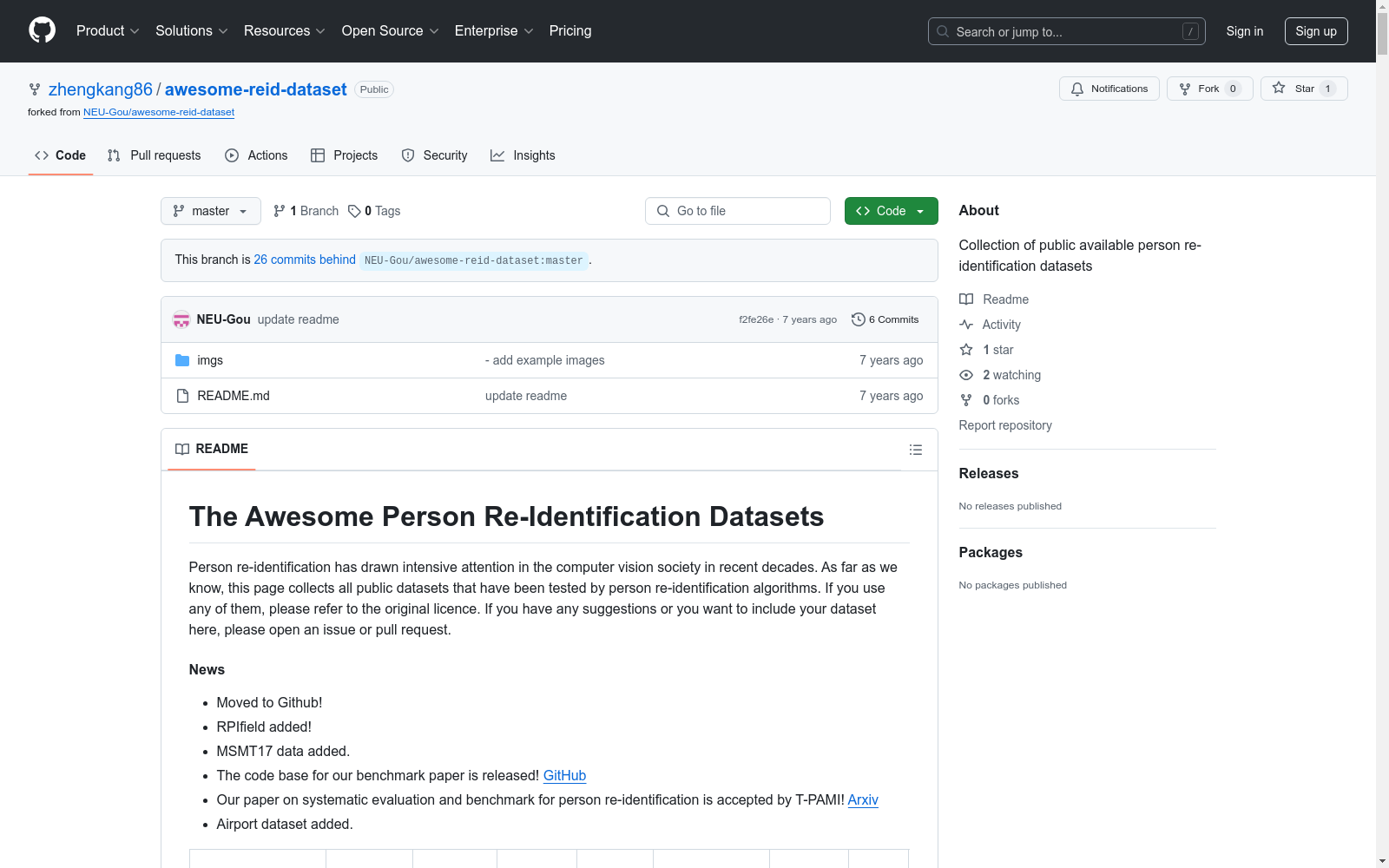Expand the Enterprise dropdown
The width and height of the screenshot is (1389, 868).
[494, 31]
